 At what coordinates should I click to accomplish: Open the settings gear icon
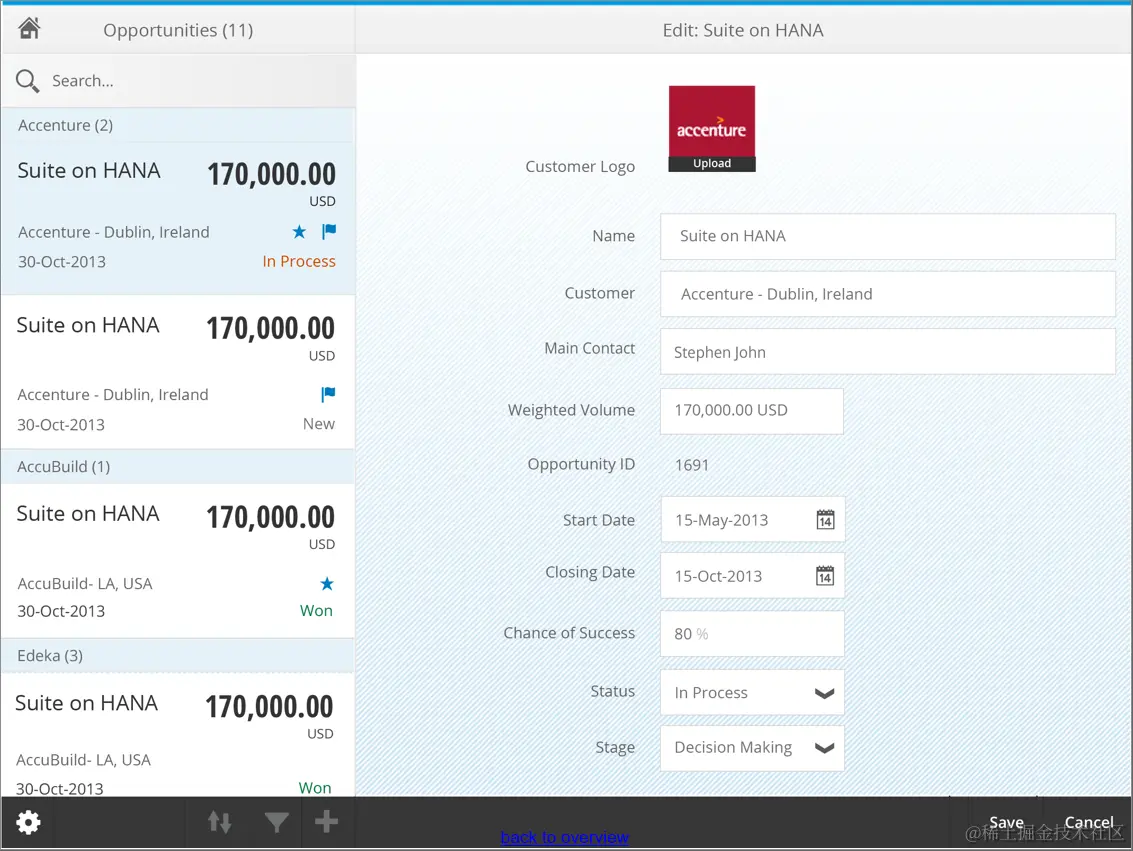(28, 822)
